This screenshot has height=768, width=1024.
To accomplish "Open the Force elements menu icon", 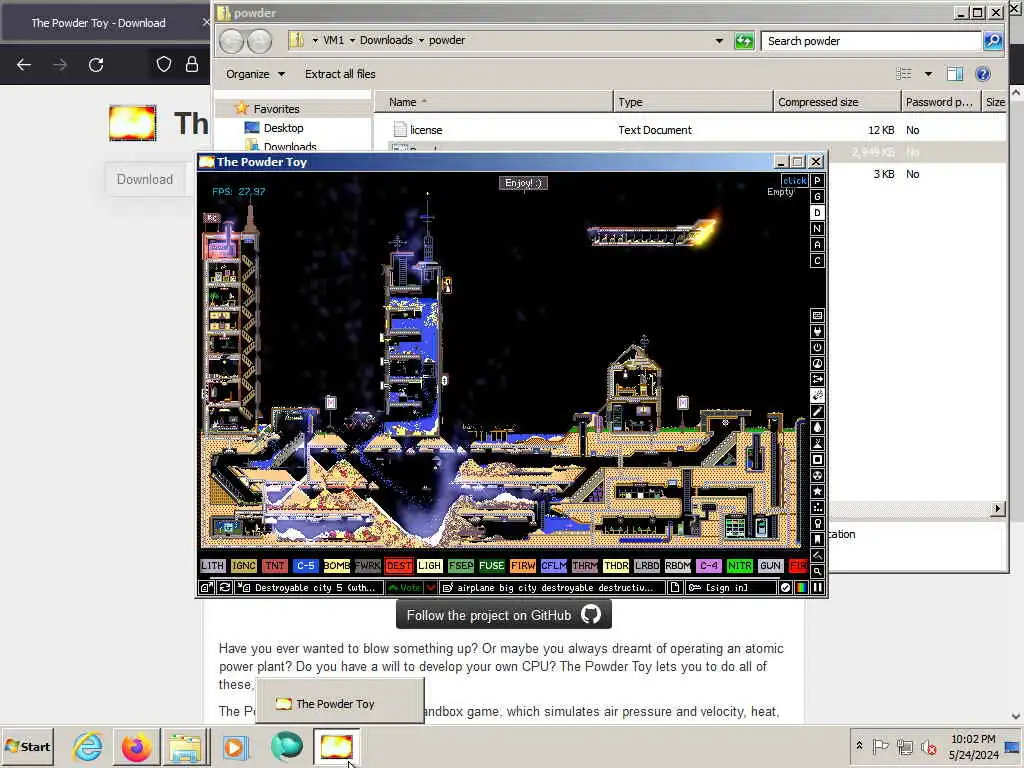I will click(817, 379).
